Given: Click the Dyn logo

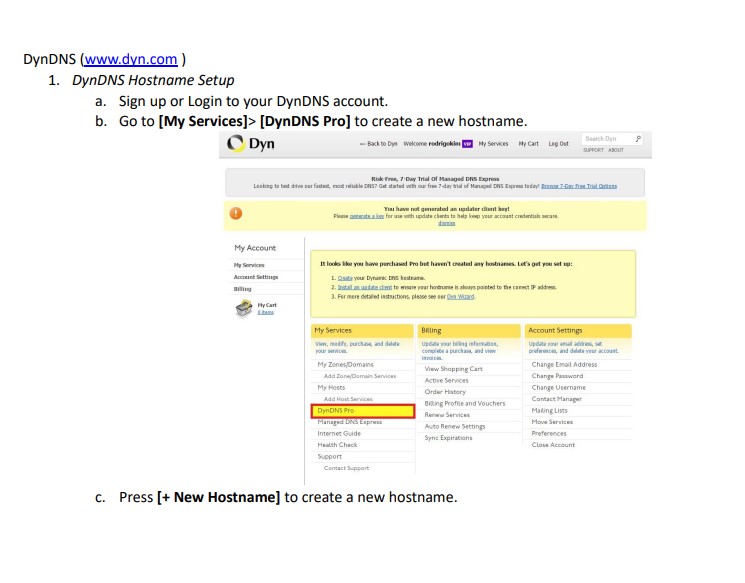Looking at the screenshot, I should tap(251, 143).
